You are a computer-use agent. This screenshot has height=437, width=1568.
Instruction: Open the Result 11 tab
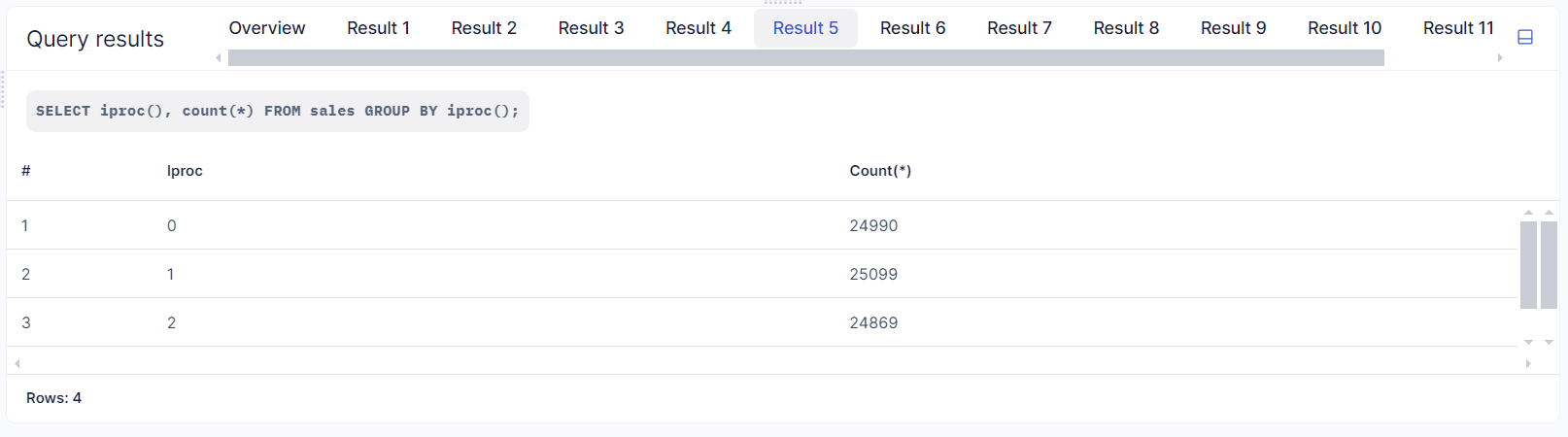[x=1457, y=28]
